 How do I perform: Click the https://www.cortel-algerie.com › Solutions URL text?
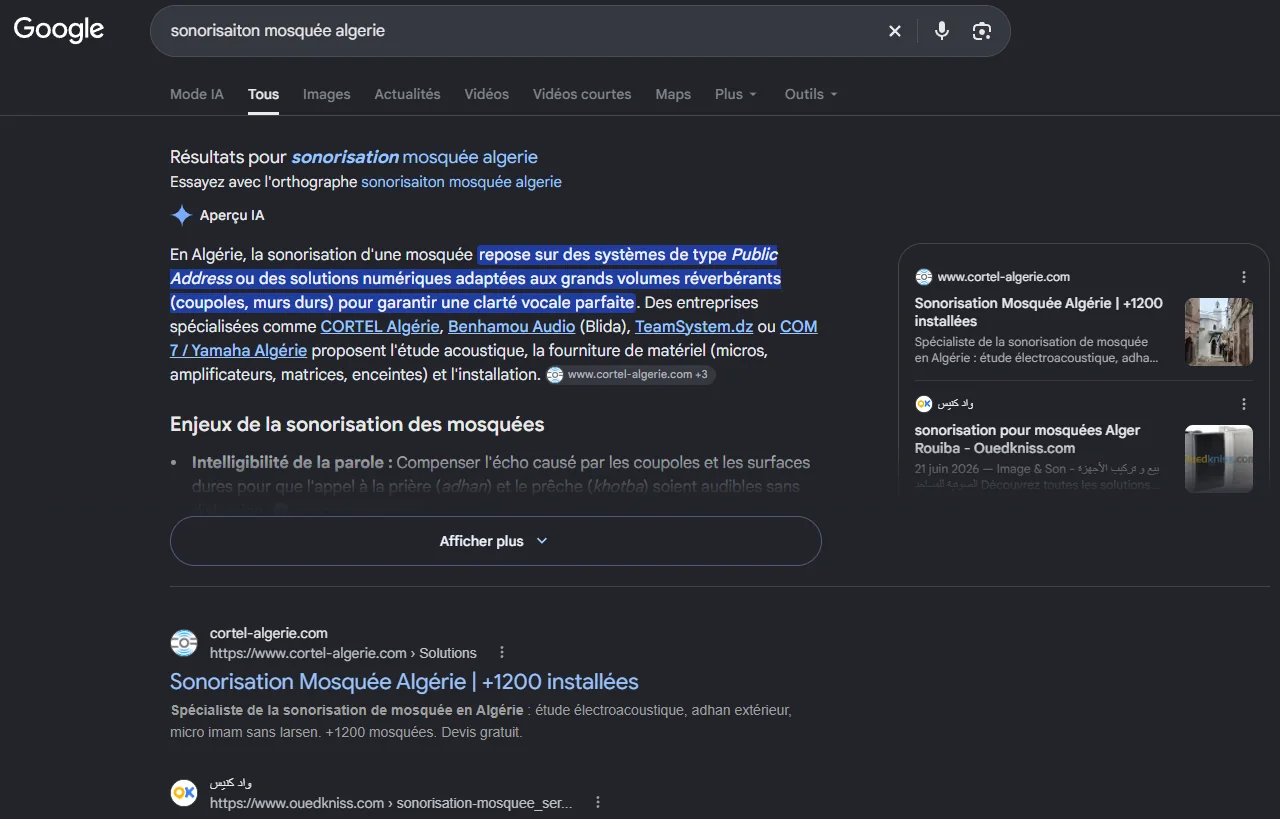pyautogui.click(x=343, y=653)
